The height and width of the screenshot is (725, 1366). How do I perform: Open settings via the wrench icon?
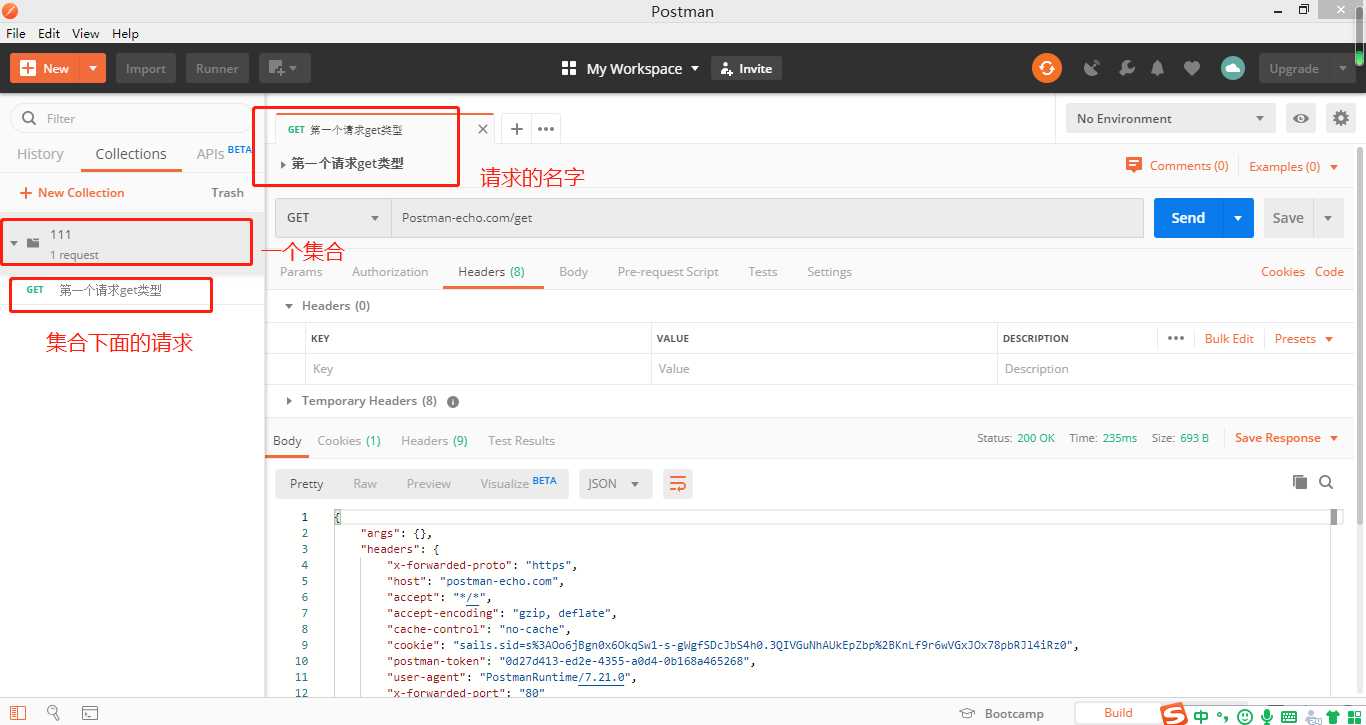click(1126, 68)
